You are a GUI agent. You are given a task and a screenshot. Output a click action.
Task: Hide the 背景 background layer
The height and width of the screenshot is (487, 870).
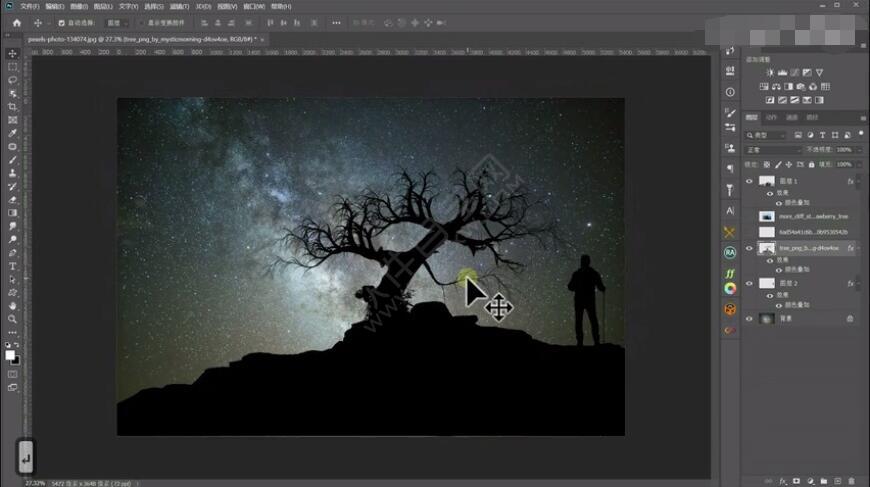(x=749, y=319)
